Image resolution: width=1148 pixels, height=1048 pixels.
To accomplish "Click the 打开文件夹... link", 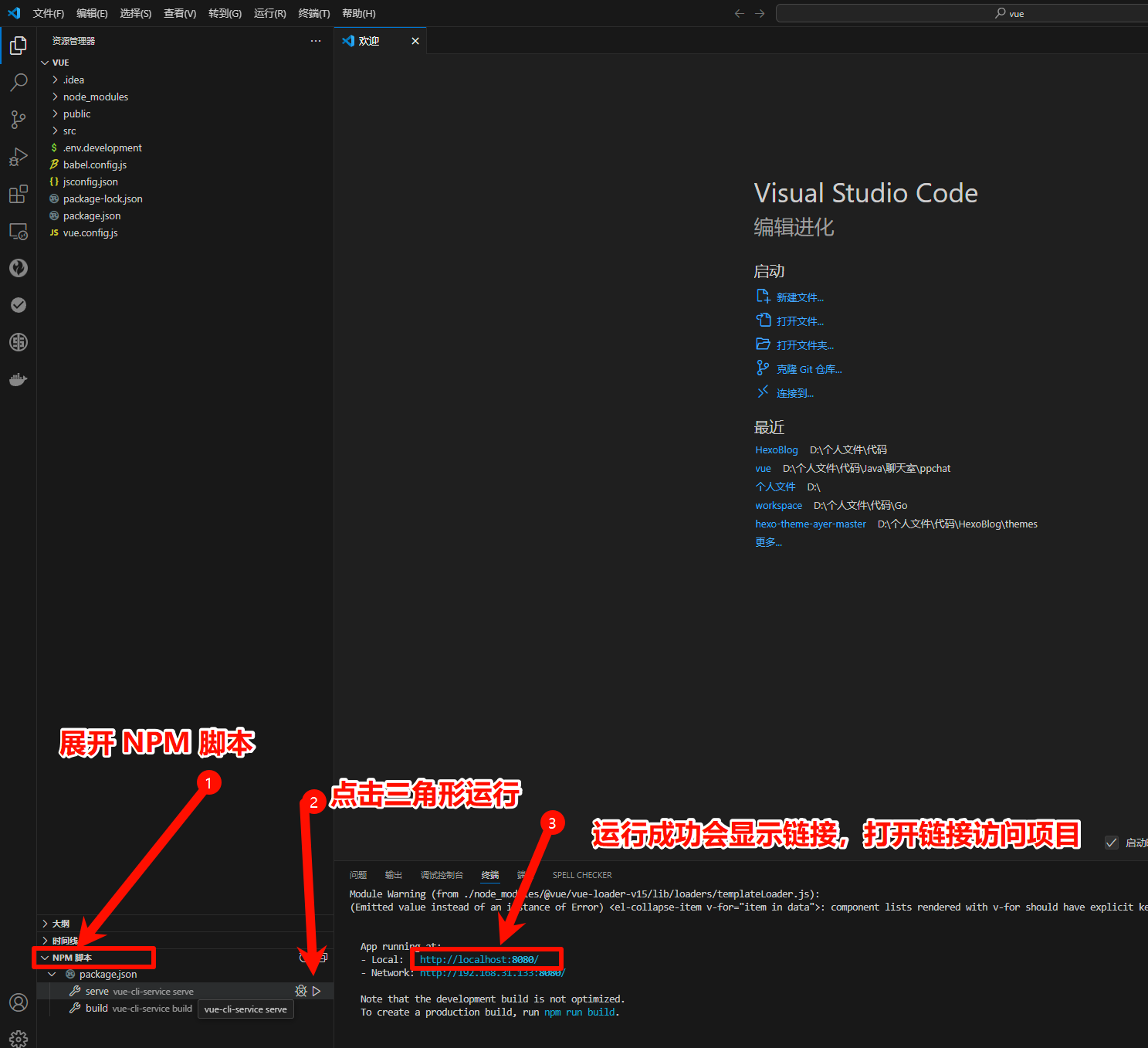I will pyautogui.click(x=805, y=345).
